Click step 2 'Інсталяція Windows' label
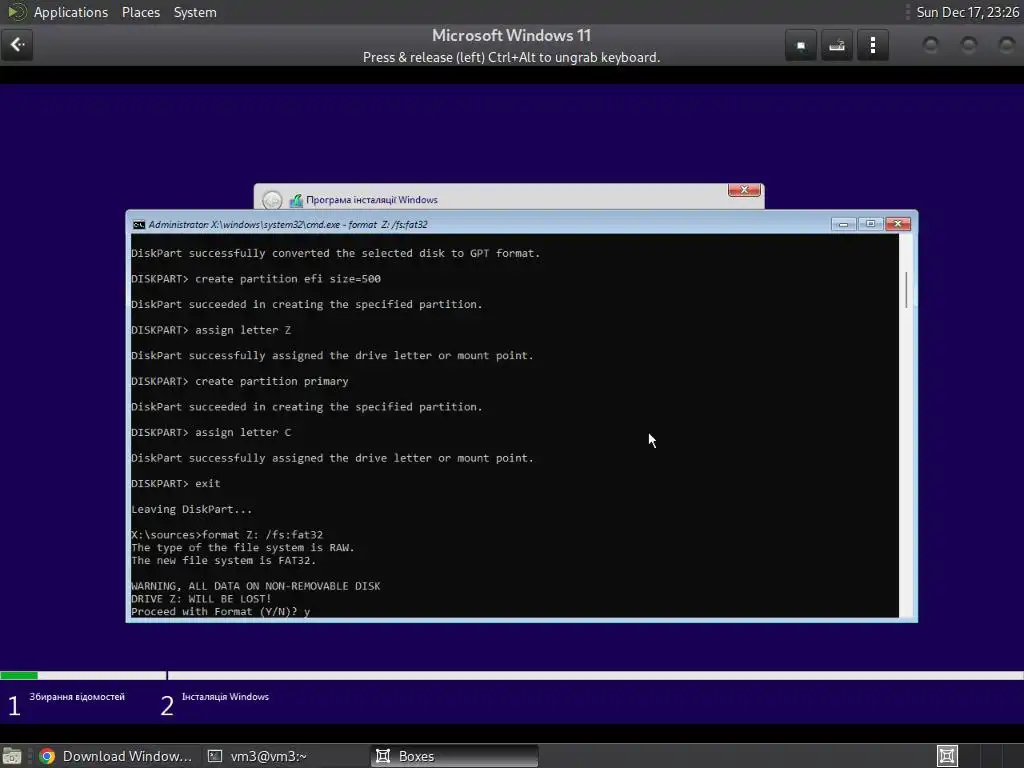 coord(225,697)
